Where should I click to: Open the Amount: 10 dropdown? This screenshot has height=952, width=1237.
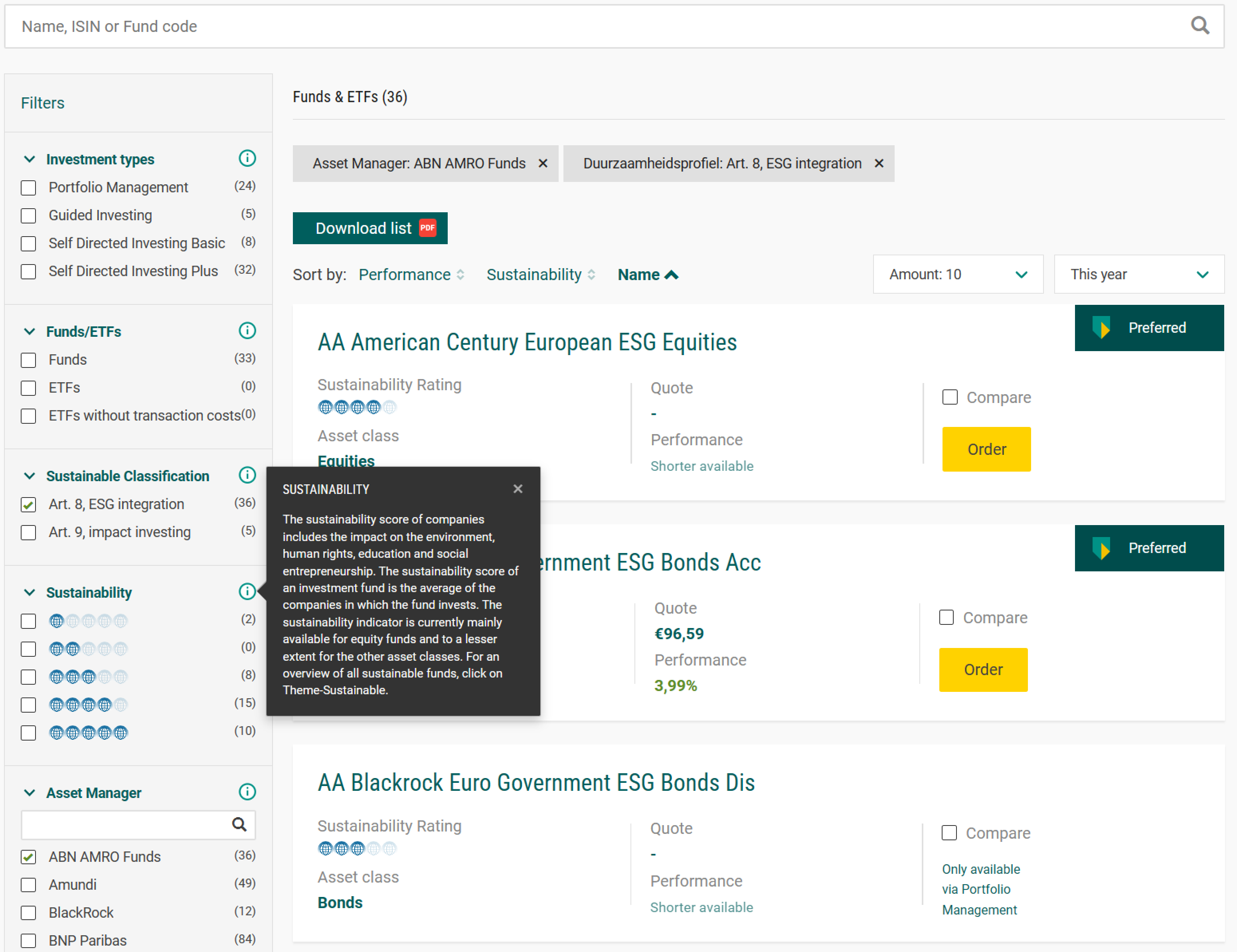tap(958, 274)
